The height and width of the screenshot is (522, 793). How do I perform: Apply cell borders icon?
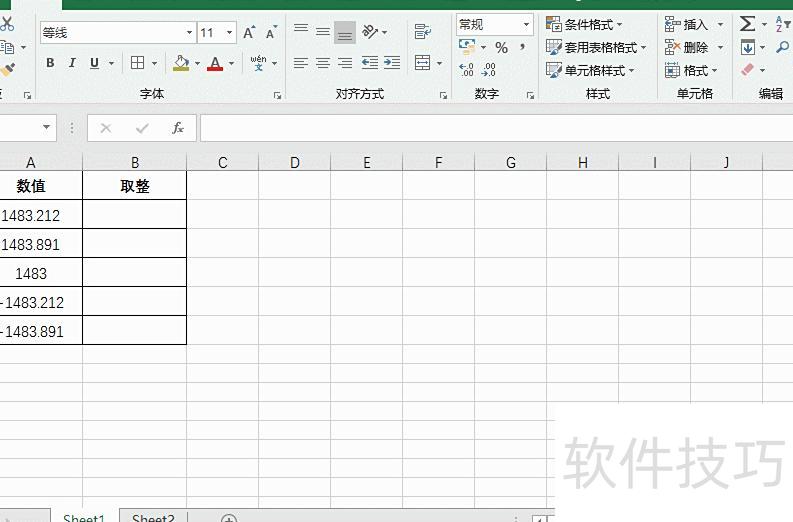coord(137,63)
